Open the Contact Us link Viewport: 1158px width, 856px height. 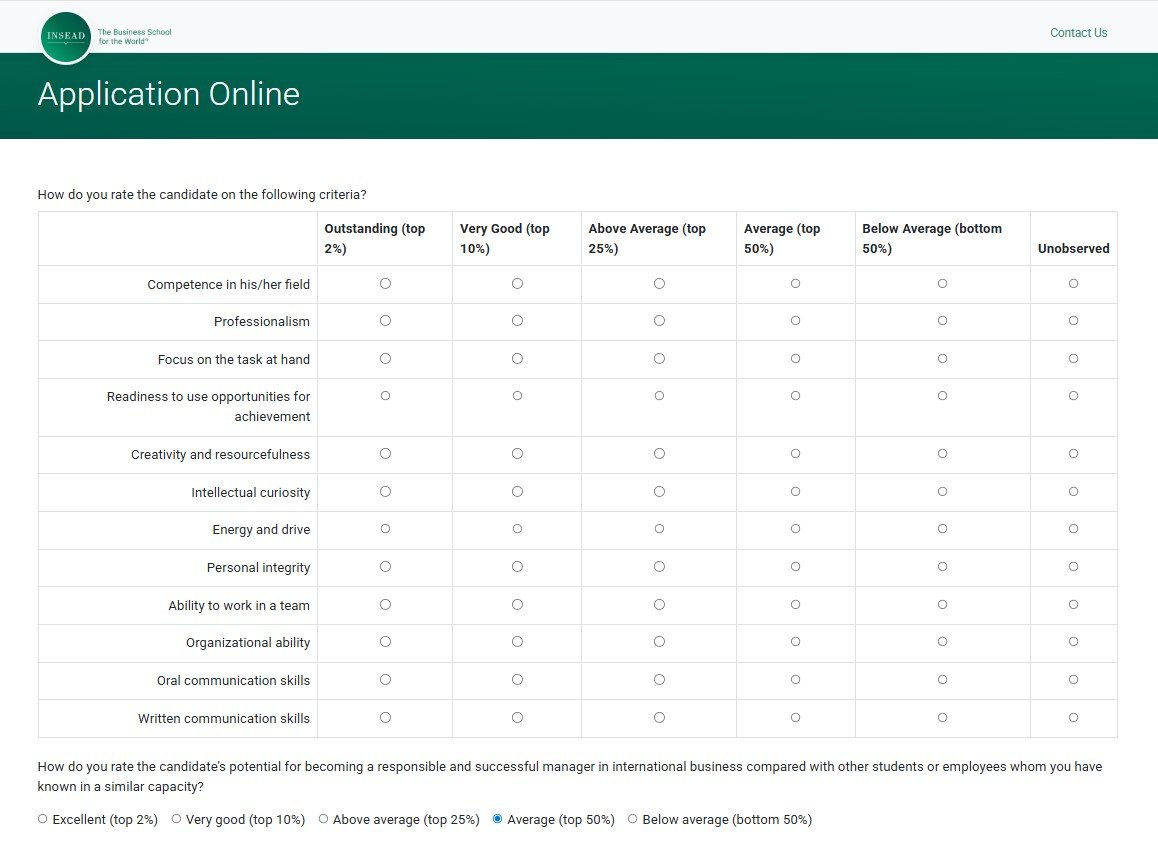(x=1078, y=32)
